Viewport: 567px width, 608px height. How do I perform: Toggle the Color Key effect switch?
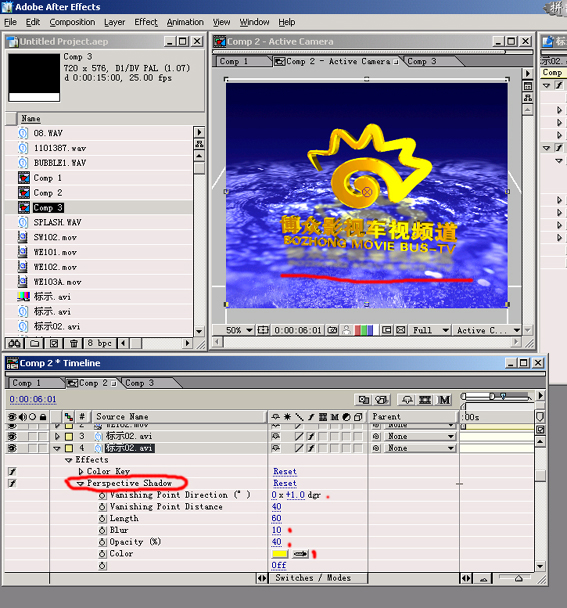point(12,472)
